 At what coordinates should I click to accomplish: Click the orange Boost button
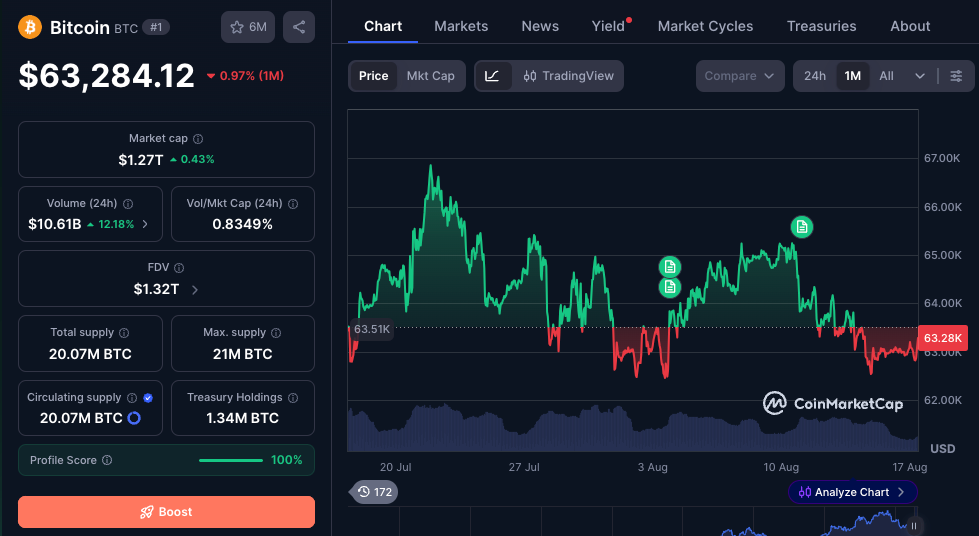pos(166,512)
